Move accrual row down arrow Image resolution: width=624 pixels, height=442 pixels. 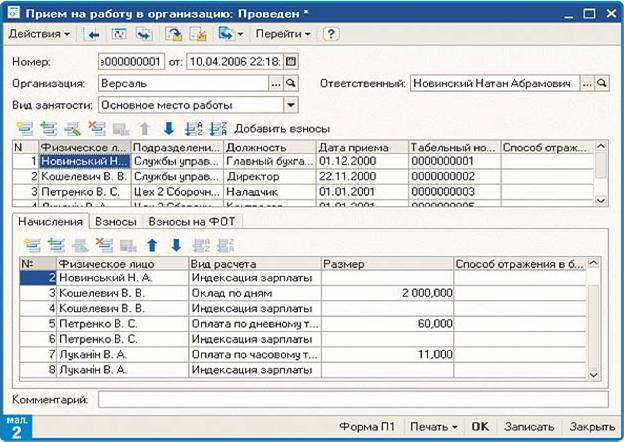tap(176, 245)
